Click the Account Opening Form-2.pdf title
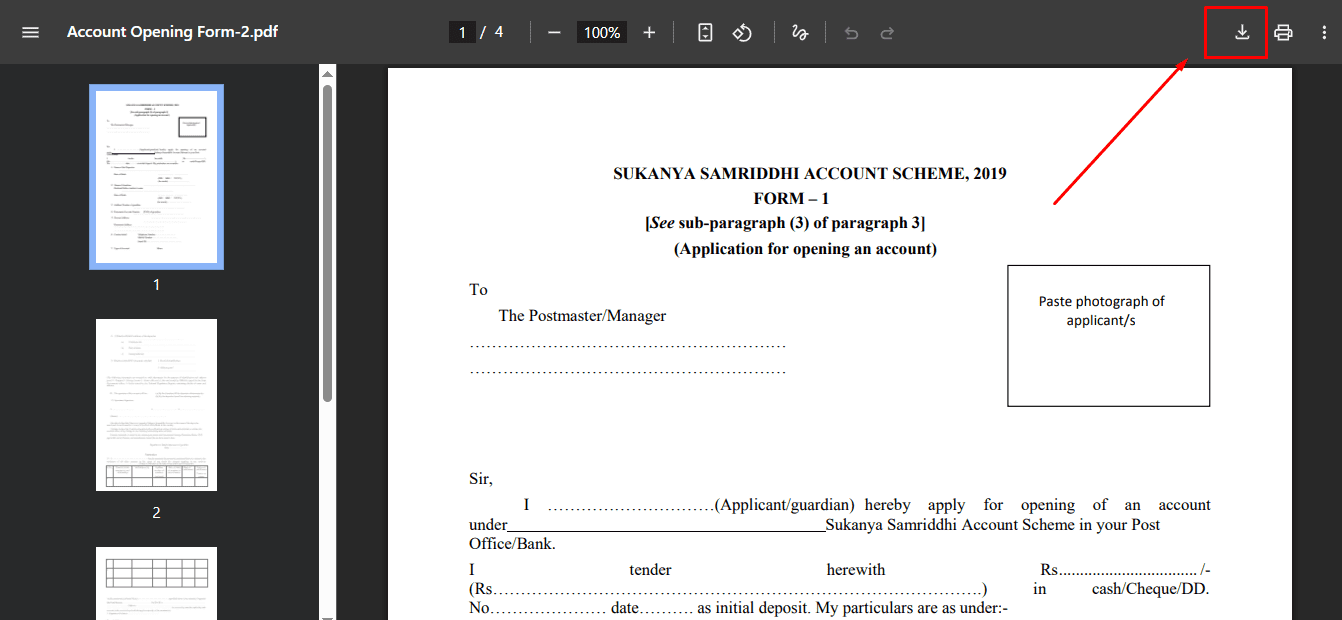 pyautogui.click(x=172, y=32)
